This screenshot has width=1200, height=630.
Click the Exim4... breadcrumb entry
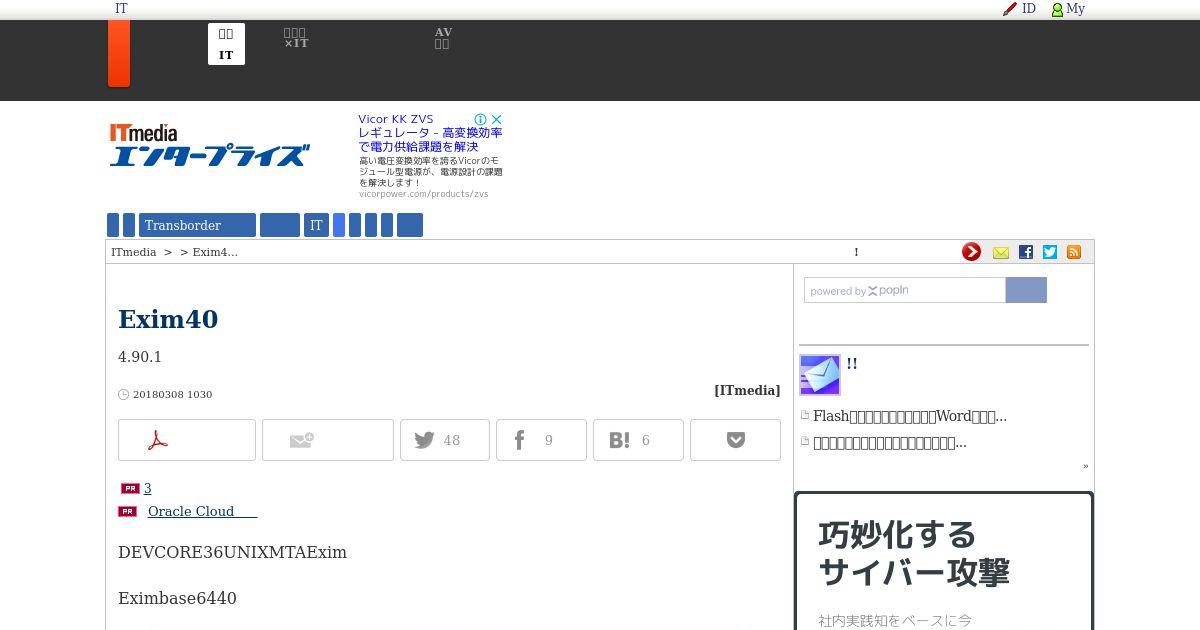[x=215, y=252]
